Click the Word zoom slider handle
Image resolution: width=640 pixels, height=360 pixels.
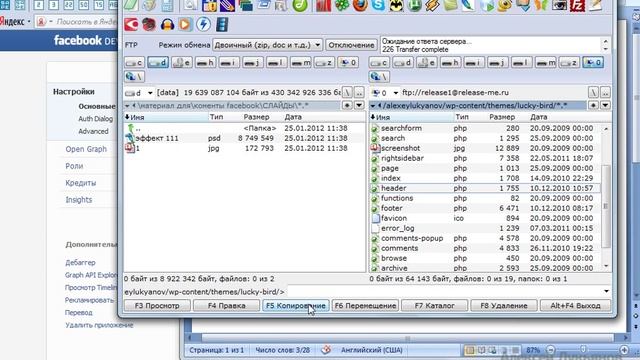(x=584, y=349)
